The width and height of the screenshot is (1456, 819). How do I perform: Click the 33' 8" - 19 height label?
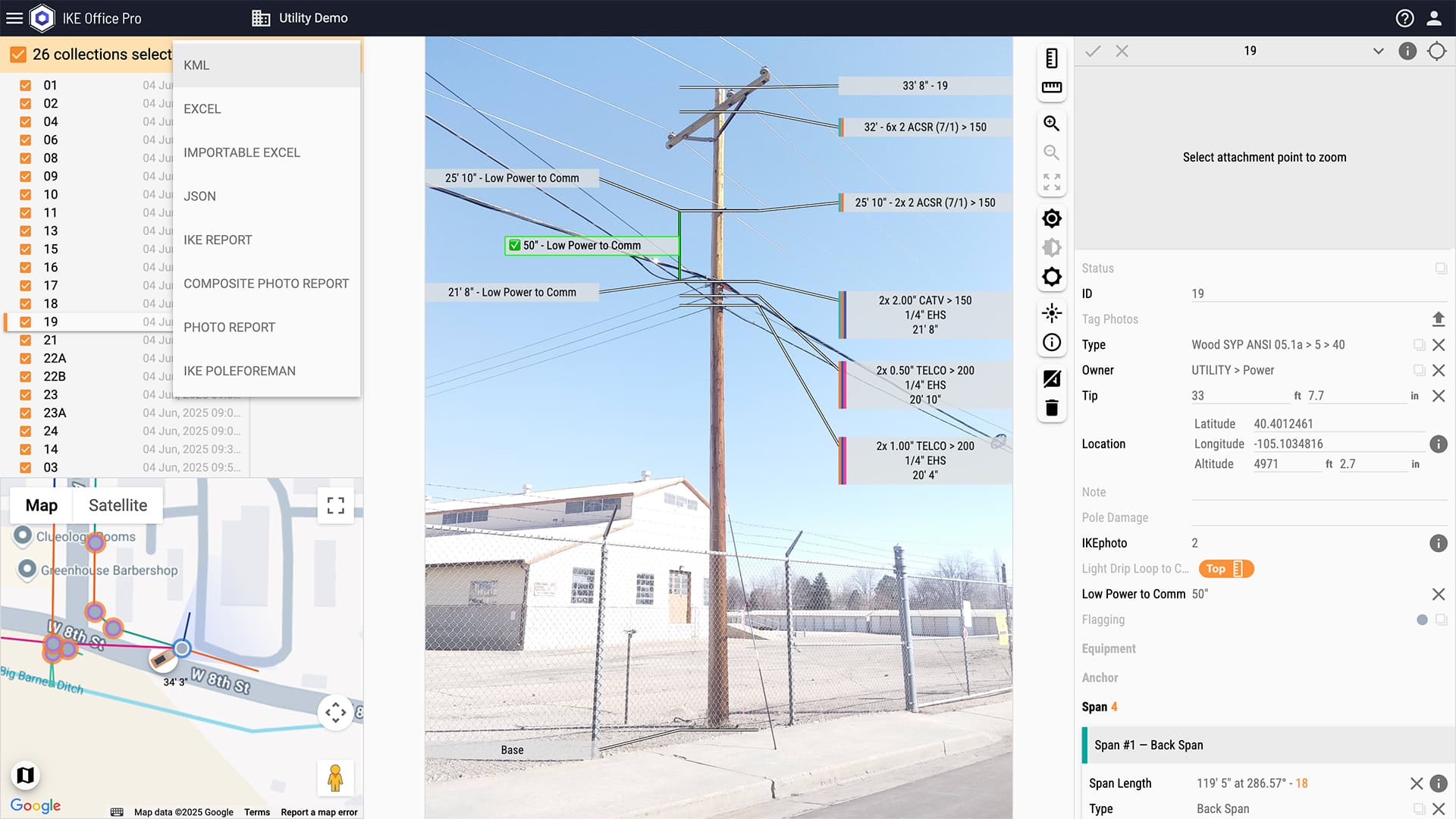924,86
